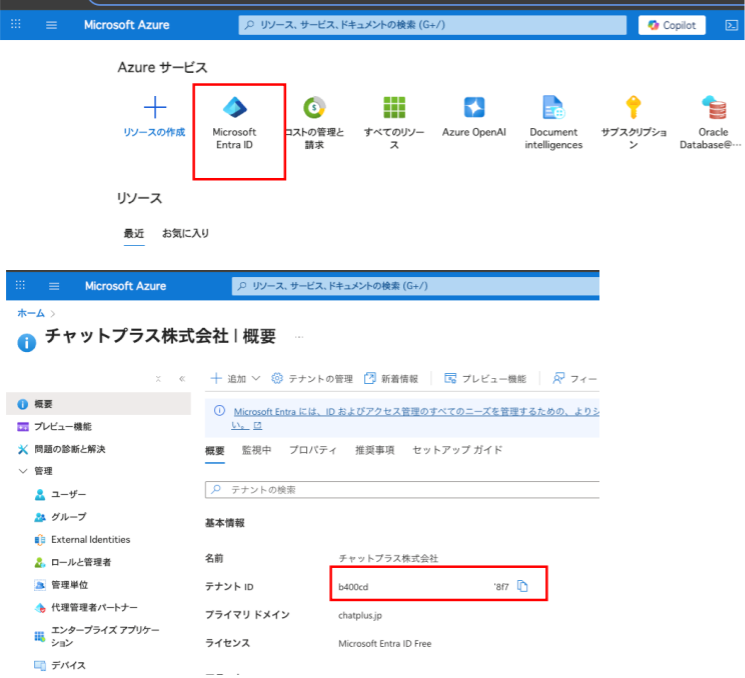The image size is (745, 678).
Task: Switch to the セットアップ ガイド tab
Action: coord(457,450)
